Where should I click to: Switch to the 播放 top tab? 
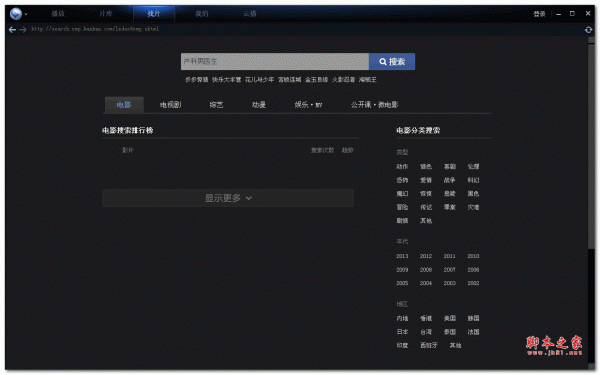point(58,14)
